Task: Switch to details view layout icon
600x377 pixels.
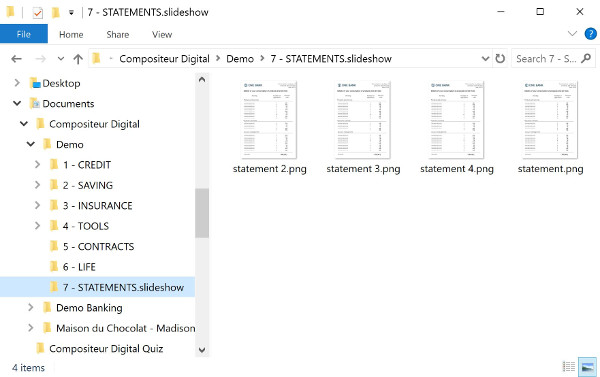Action: coord(569,367)
